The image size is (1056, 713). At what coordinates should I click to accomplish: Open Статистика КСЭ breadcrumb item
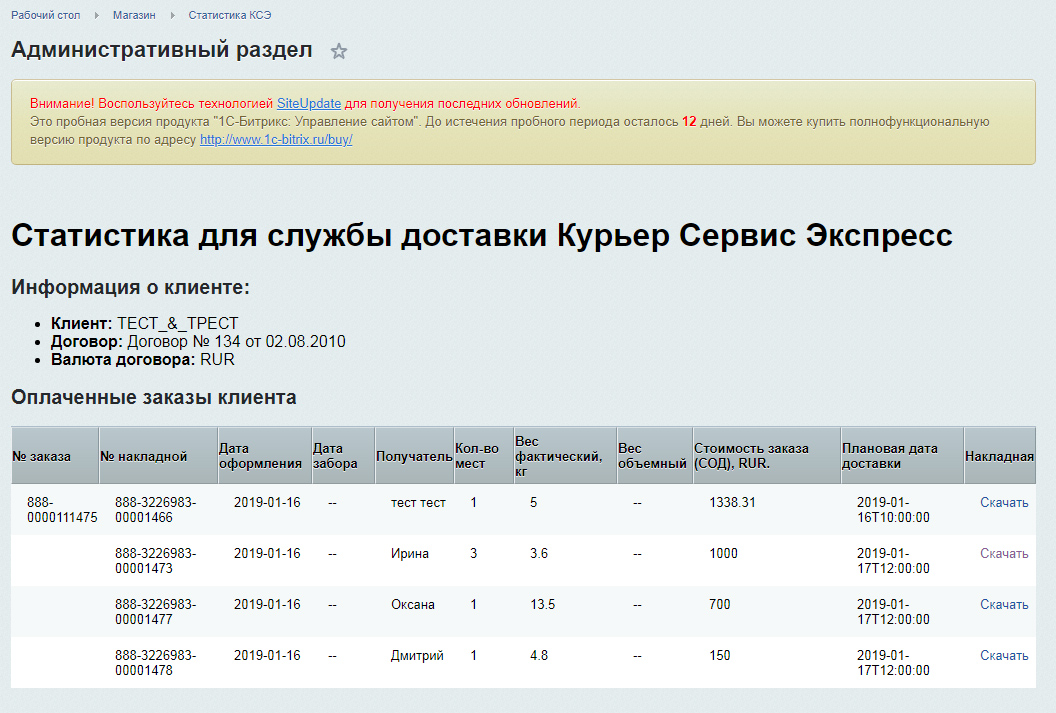click(230, 15)
